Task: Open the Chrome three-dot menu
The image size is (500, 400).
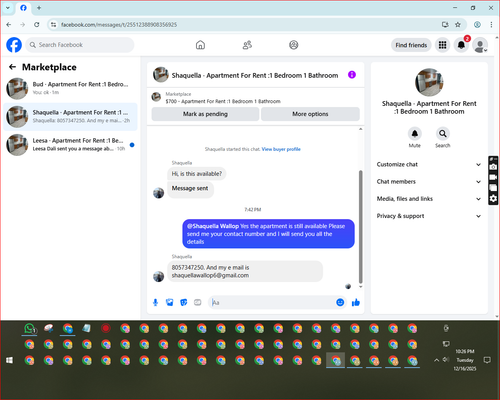Action: [x=491, y=24]
